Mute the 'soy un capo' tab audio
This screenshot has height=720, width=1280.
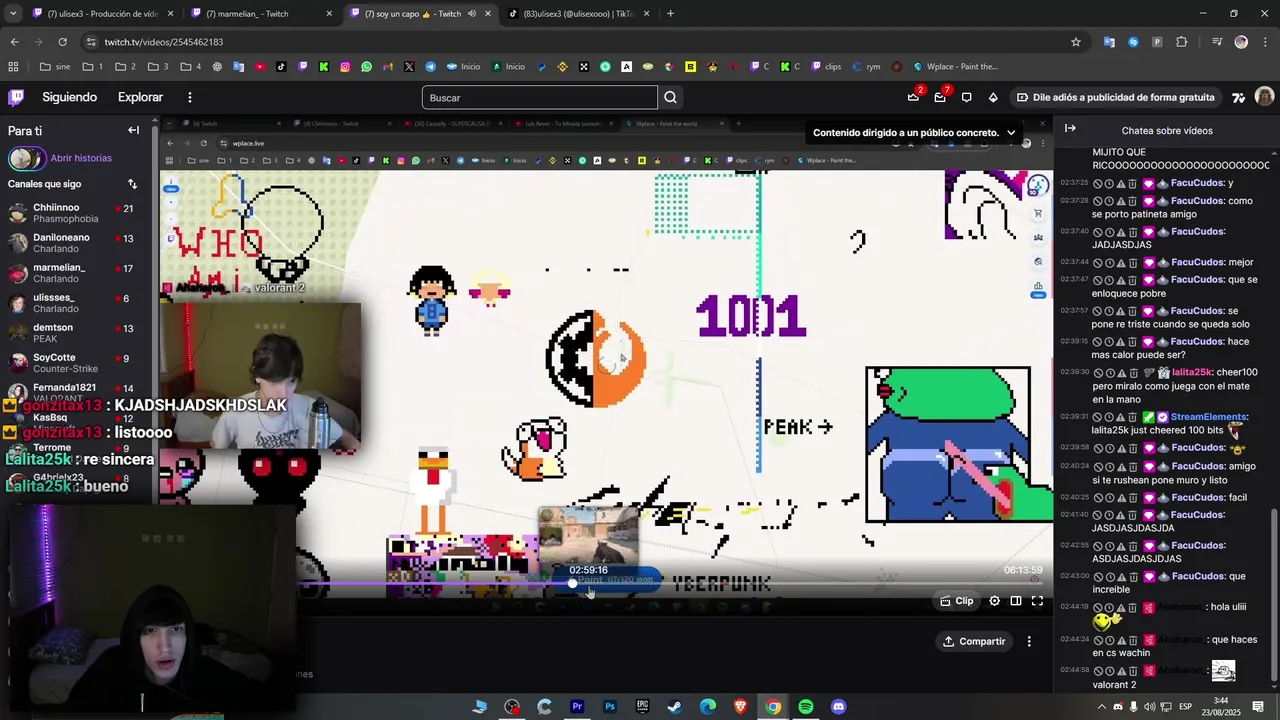(472, 14)
